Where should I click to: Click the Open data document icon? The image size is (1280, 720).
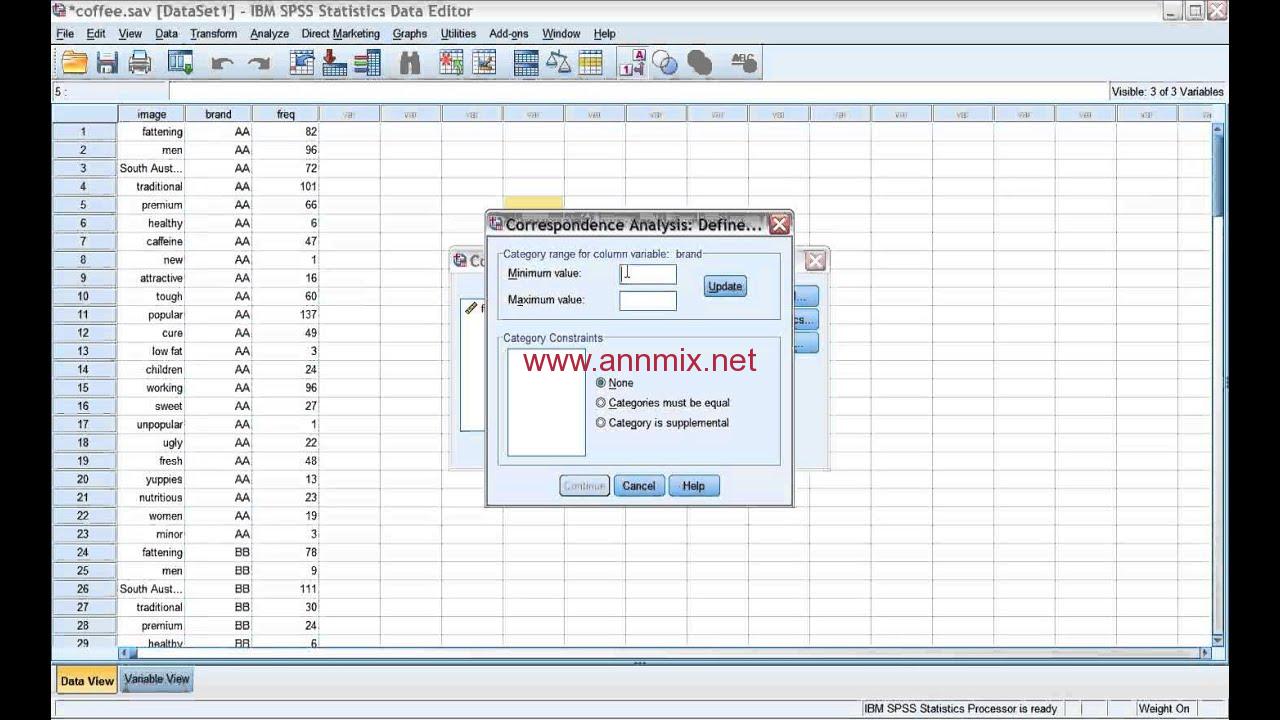(x=75, y=63)
